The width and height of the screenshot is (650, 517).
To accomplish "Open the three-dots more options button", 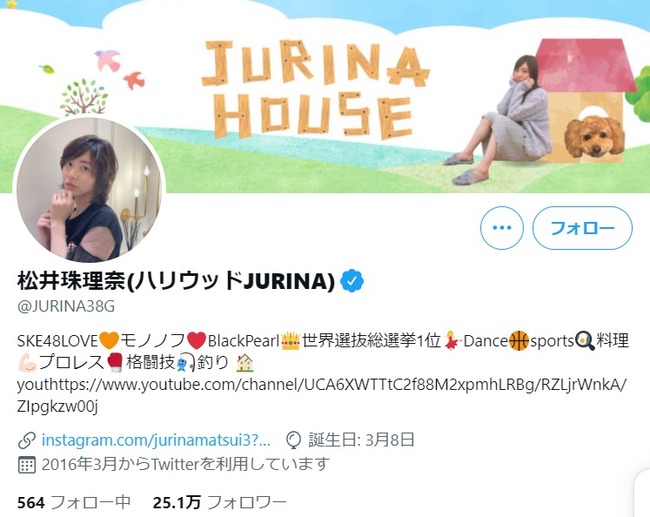I will 502,228.
